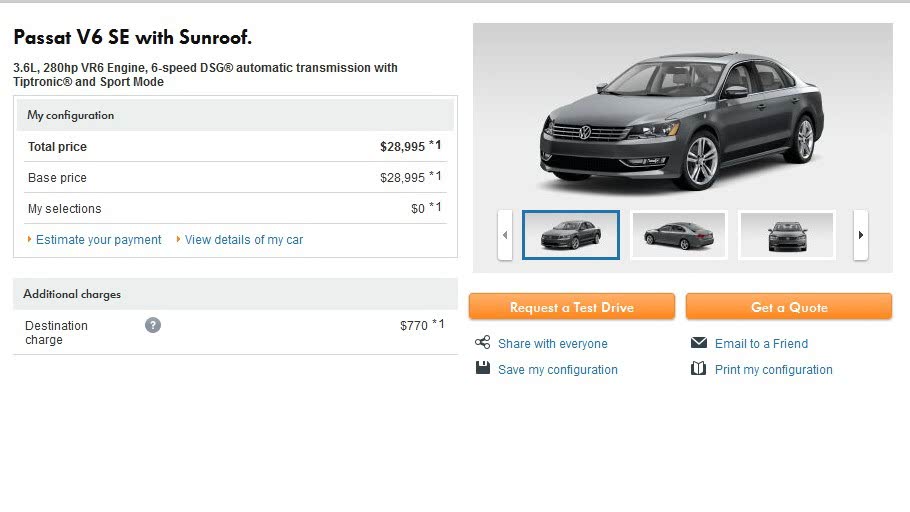Click the floppy disk save configuration icon
910x512 pixels.
(x=482, y=367)
